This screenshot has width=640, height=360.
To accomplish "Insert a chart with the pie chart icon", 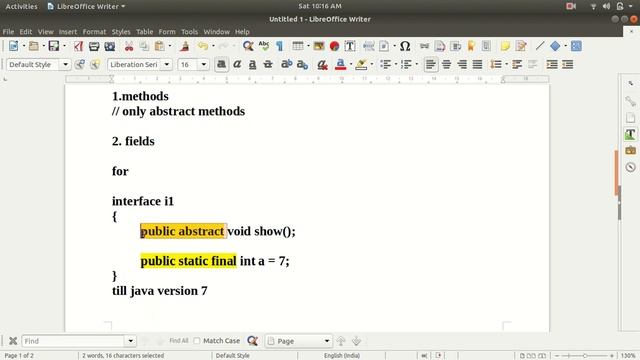I will (x=334, y=46).
